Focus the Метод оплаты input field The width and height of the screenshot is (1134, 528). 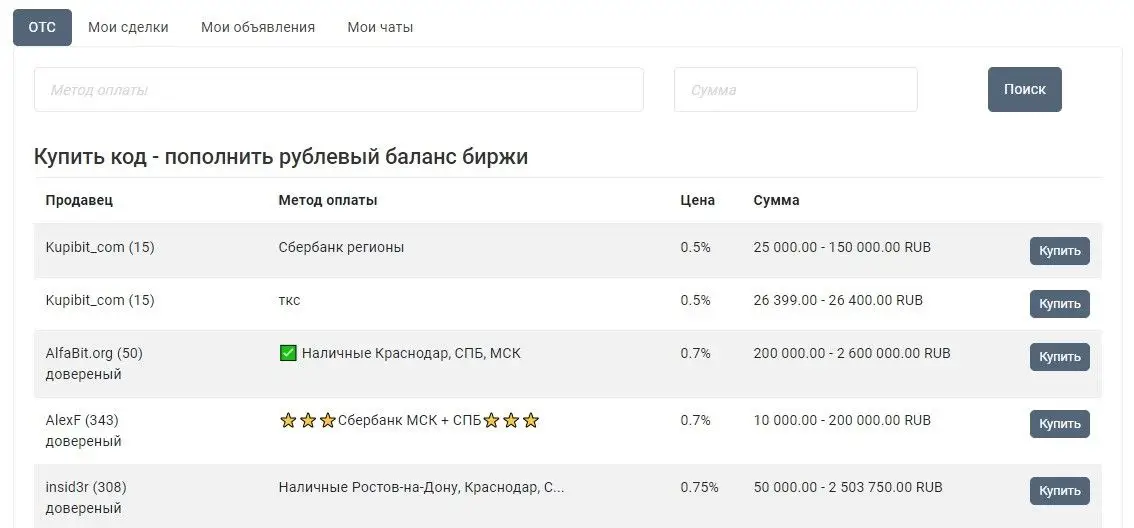click(x=338, y=90)
